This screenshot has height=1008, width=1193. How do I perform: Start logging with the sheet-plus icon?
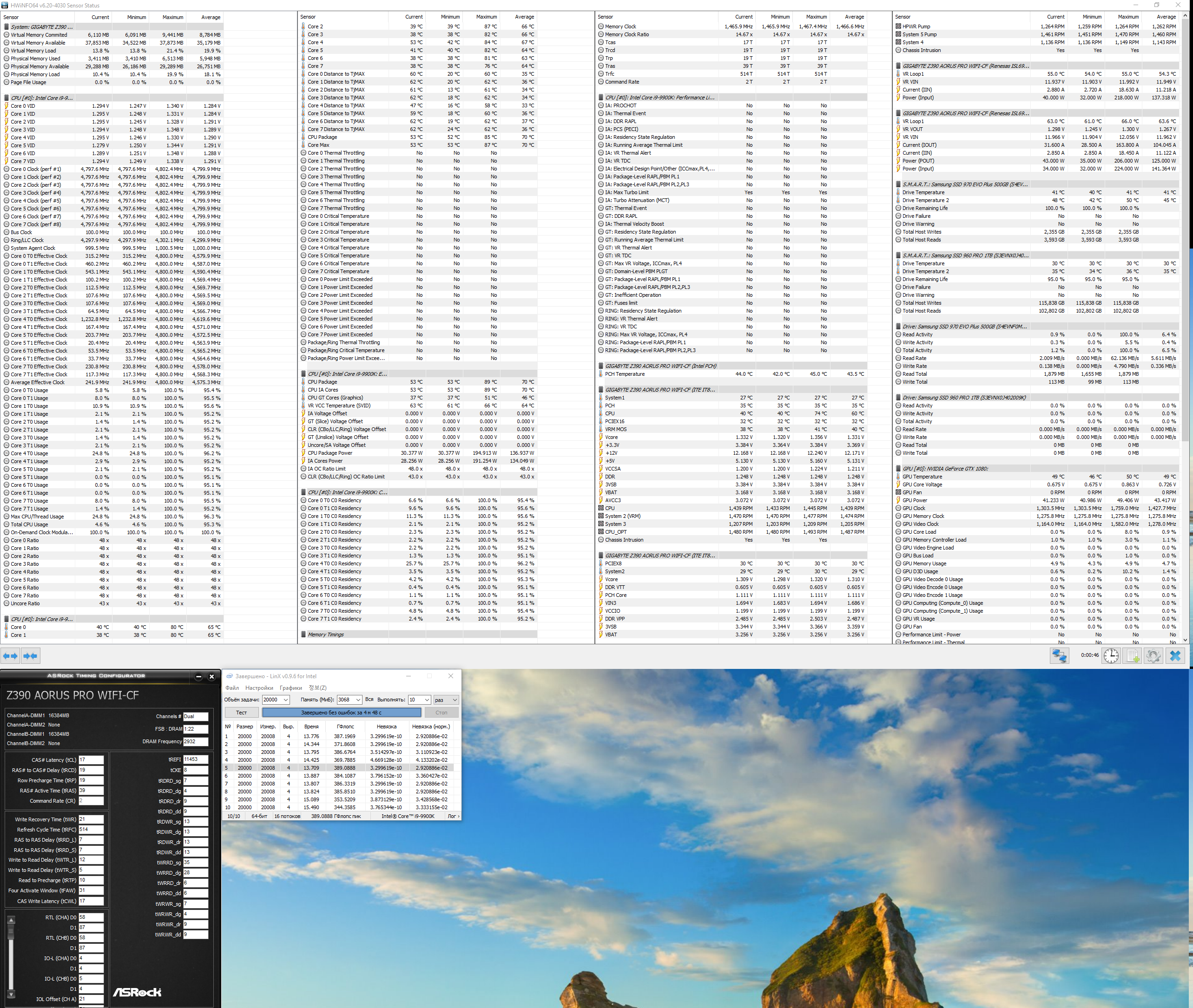[x=1133, y=655]
